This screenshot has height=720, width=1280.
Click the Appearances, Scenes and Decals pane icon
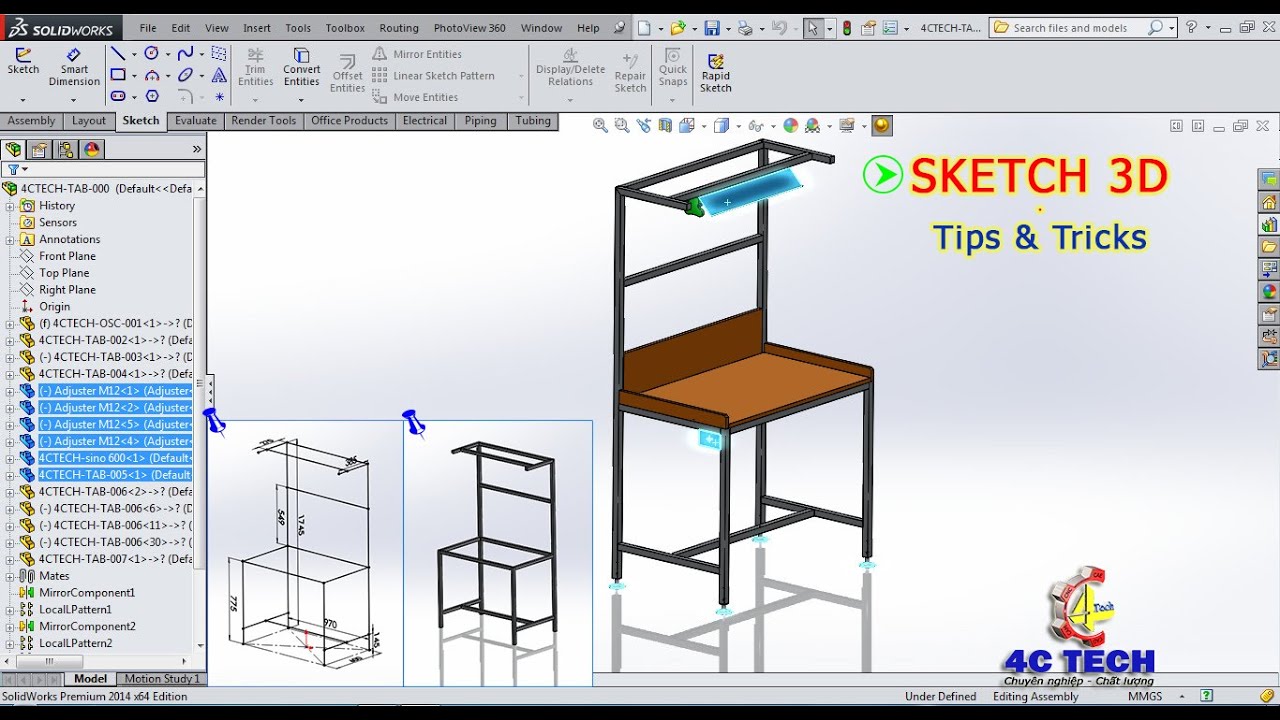[x=1269, y=292]
